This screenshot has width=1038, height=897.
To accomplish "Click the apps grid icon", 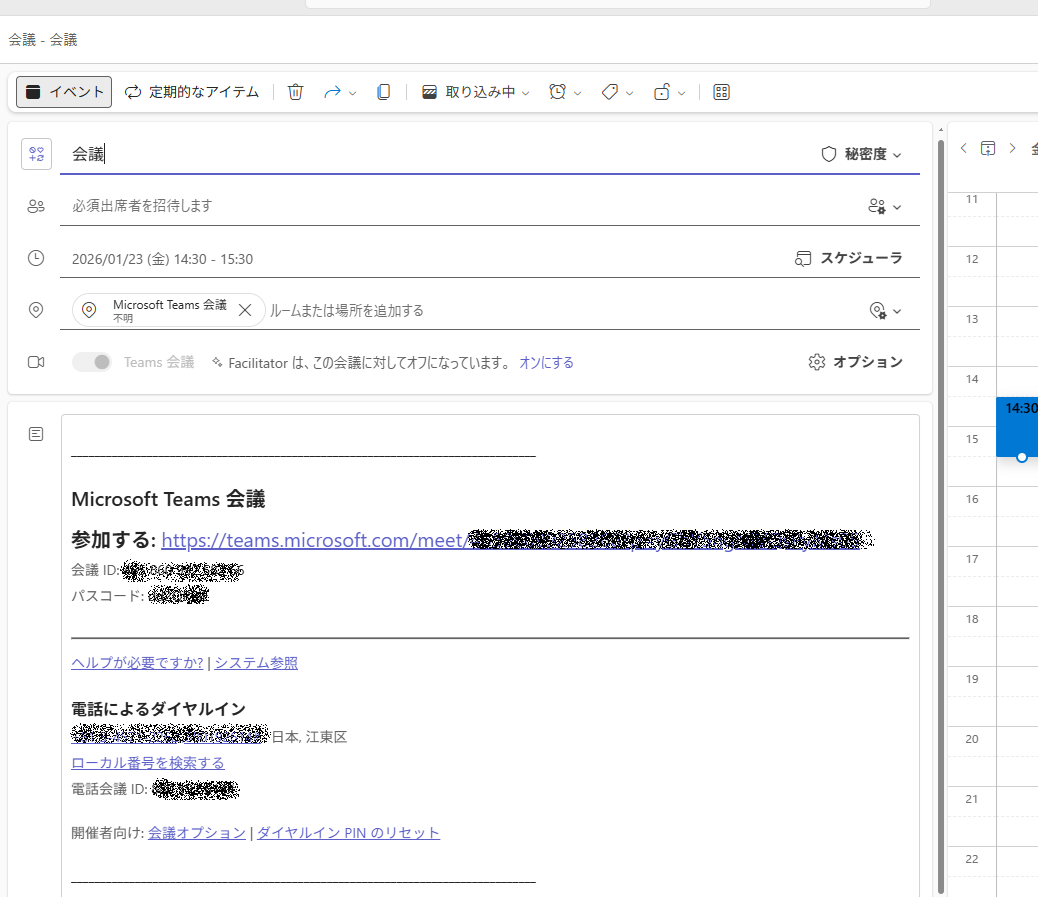I will (722, 92).
